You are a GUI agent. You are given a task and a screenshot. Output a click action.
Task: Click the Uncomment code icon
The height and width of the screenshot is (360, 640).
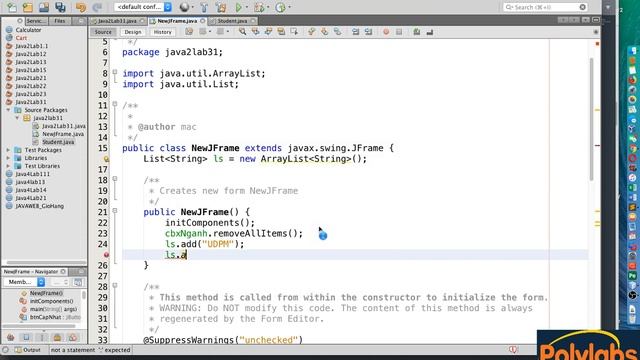pyautogui.click(x=430, y=32)
